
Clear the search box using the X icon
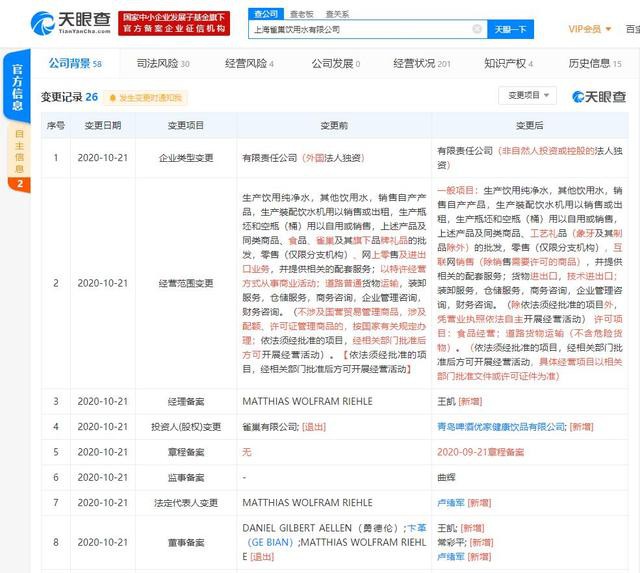click(477, 30)
